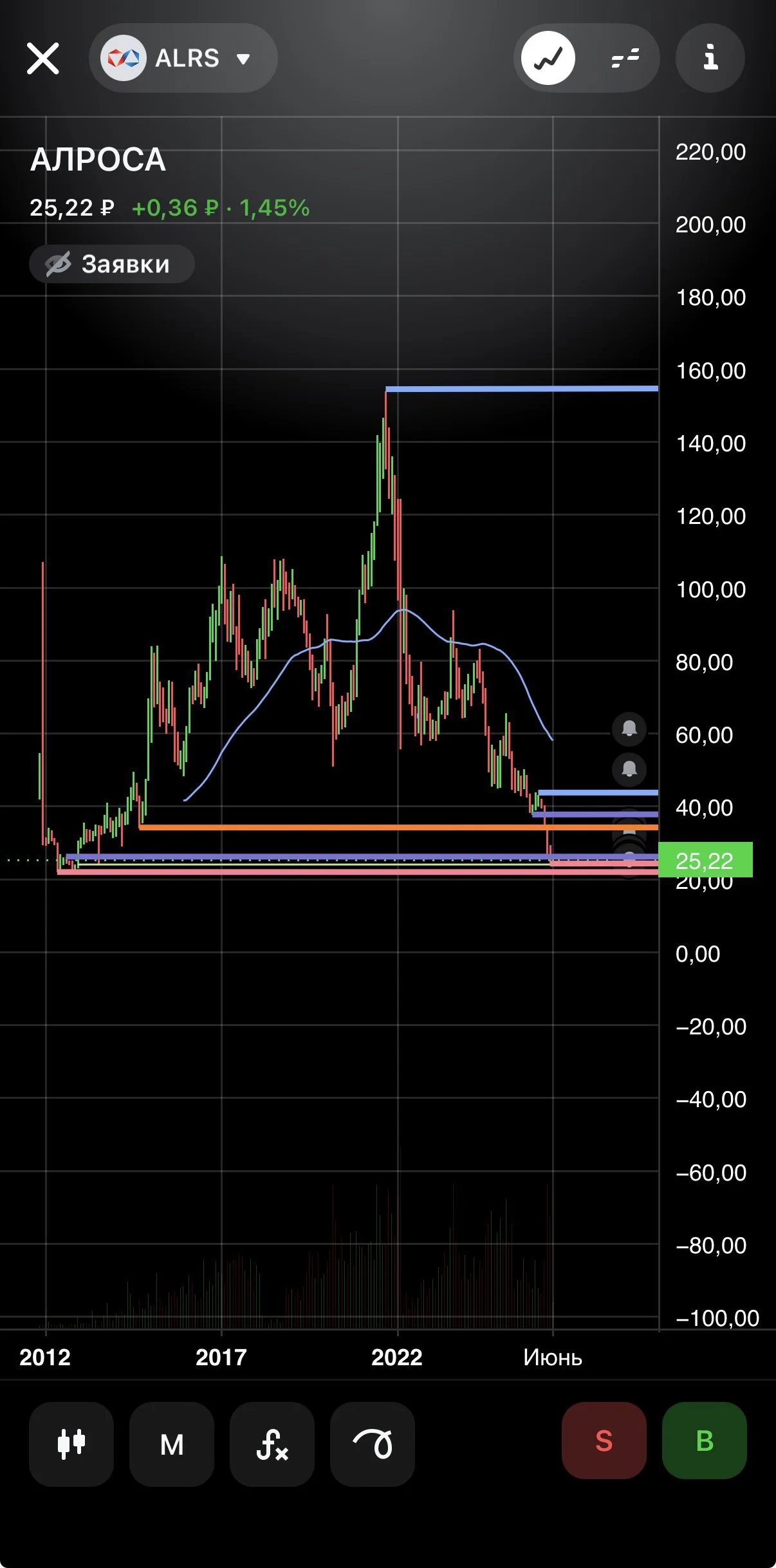This screenshot has width=776, height=1568.
Task: Close the chart with the X icon
Action: 43,59
